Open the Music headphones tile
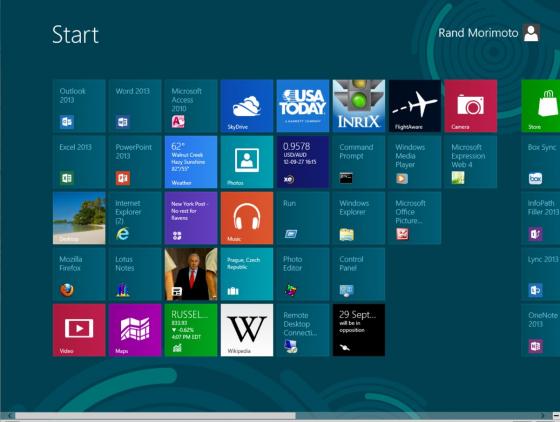Screen dimensions: 560x422 coord(247,218)
